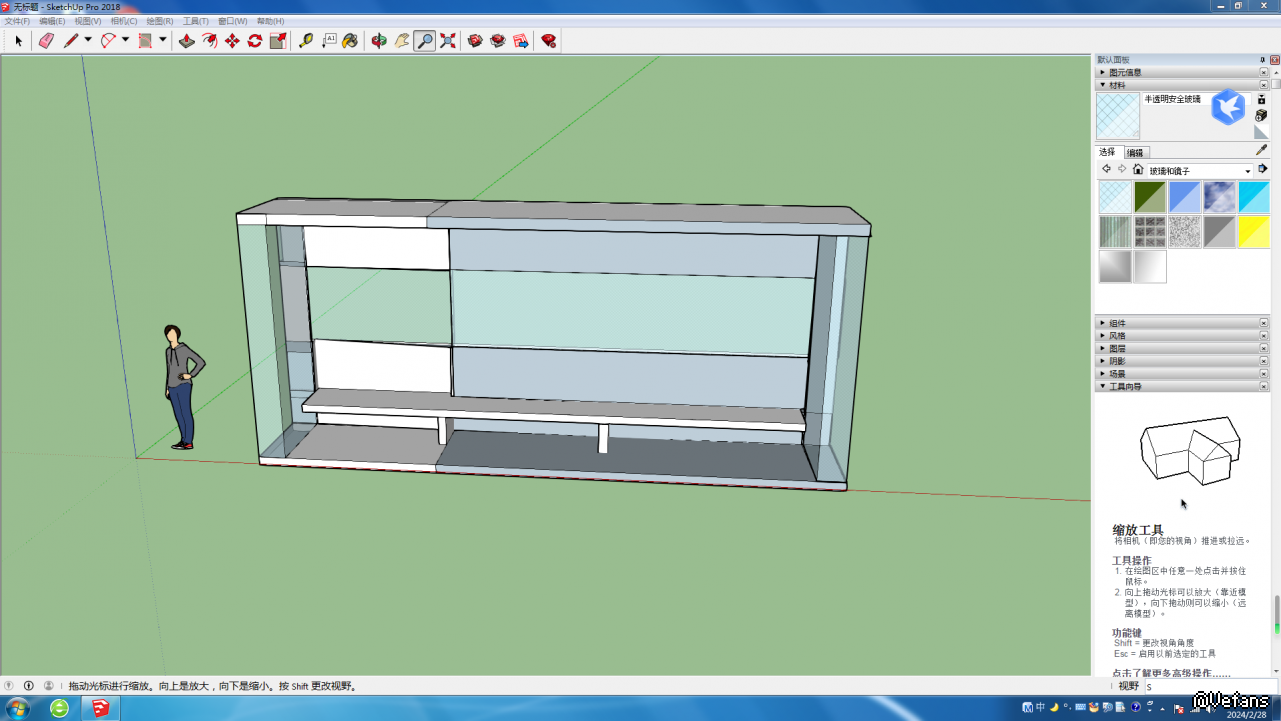
Task: Expand the 阴影 panel section
Action: pos(1117,361)
